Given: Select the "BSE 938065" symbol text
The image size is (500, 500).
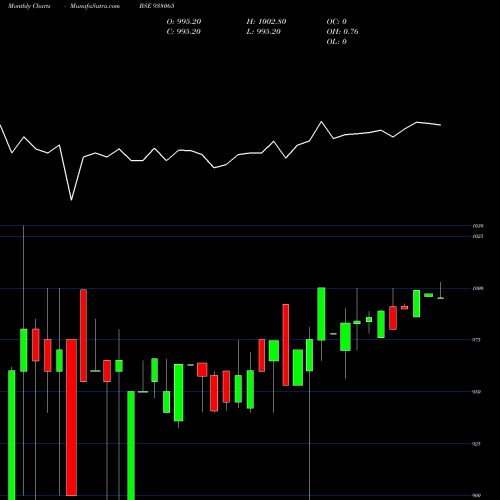Looking at the screenshot, I should tap(157, 6).
